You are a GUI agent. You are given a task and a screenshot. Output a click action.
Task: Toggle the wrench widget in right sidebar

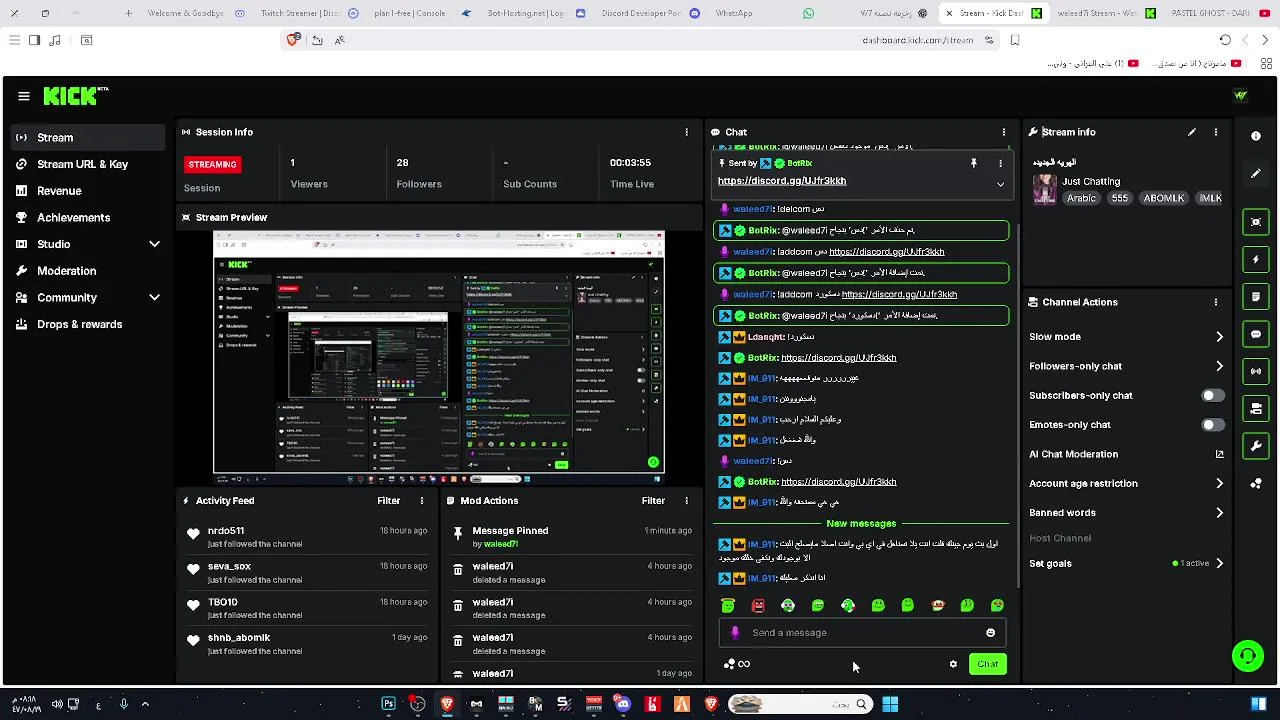coord(1256,446)
